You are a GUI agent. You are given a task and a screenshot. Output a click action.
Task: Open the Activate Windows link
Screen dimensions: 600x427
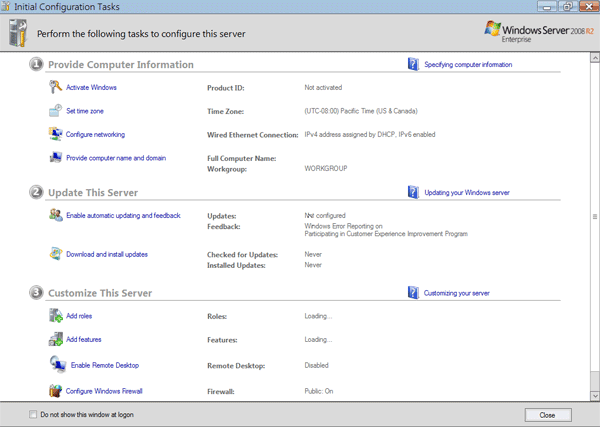(x=91, y=87)
